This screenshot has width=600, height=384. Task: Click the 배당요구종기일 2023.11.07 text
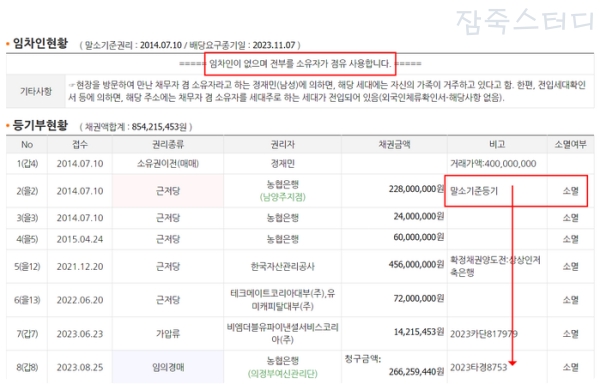[x=242, y=45]
